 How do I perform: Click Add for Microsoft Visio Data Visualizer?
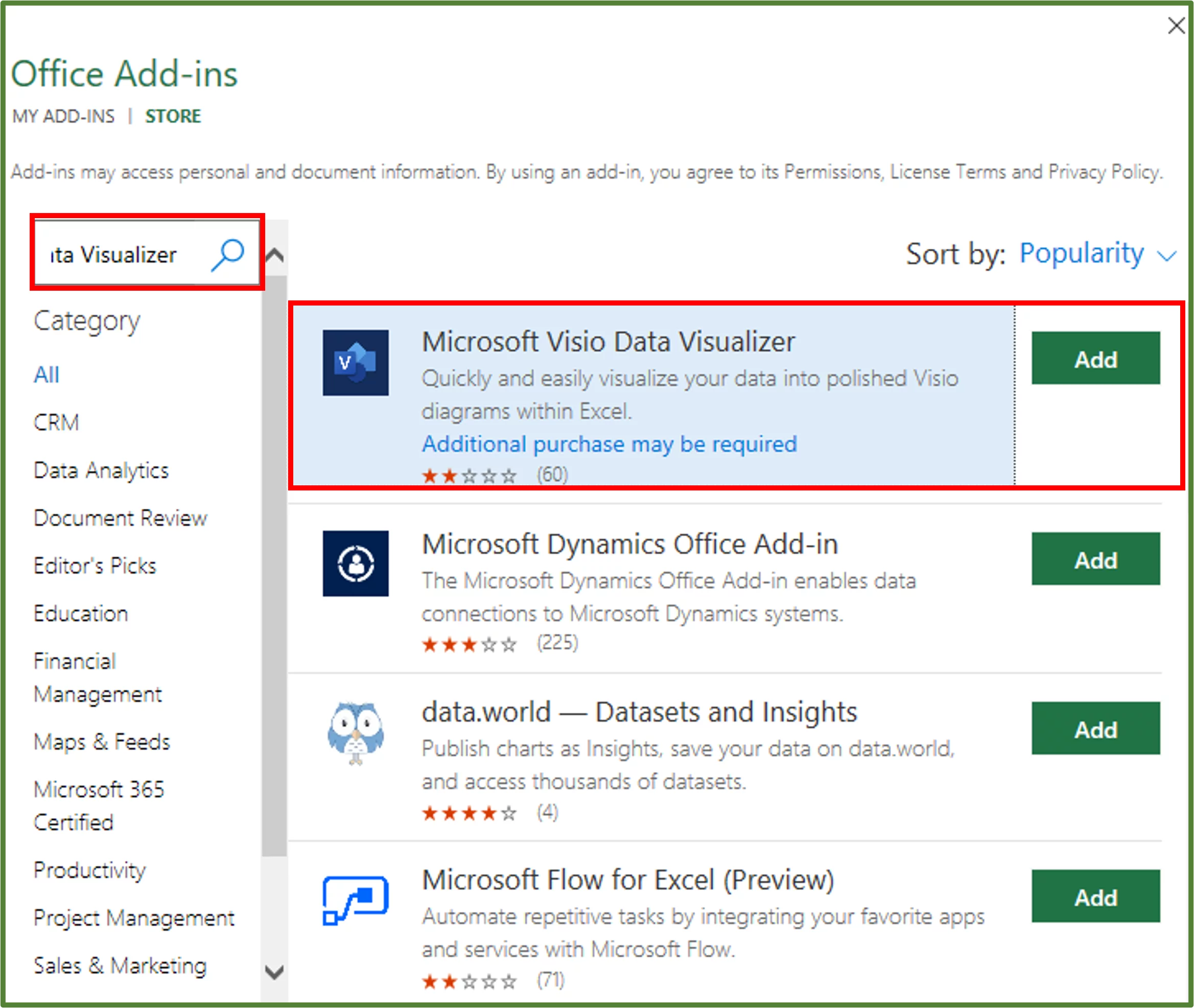1095,359
